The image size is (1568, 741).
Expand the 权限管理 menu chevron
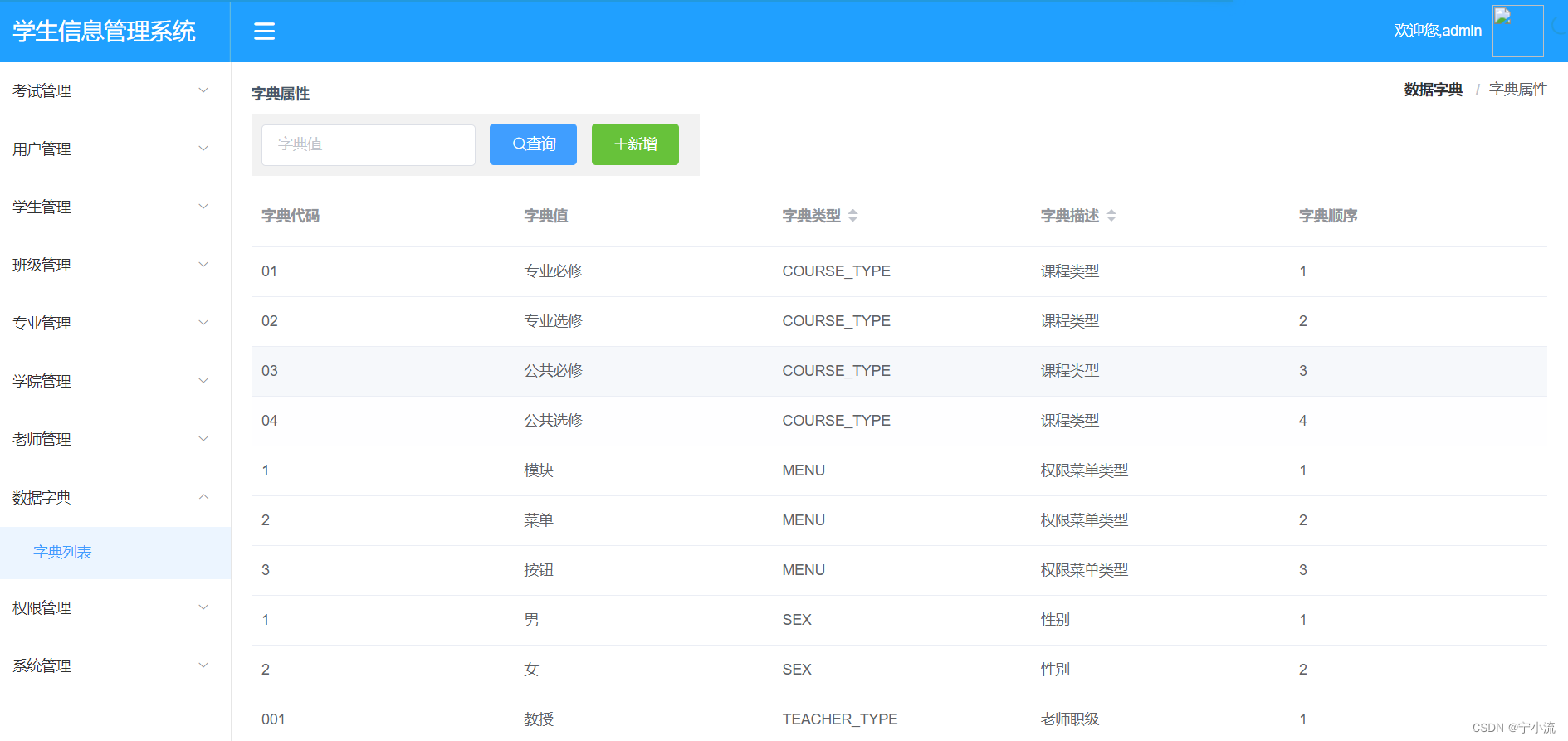[203, 607]
